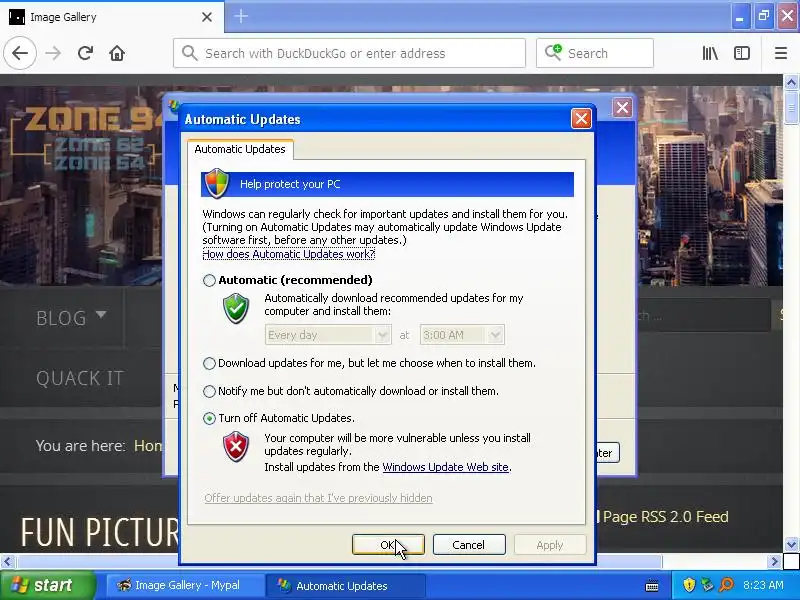Screen dimensions: 800x600
Task: Open a new tab with the plus icon
Action: point(241,16)
